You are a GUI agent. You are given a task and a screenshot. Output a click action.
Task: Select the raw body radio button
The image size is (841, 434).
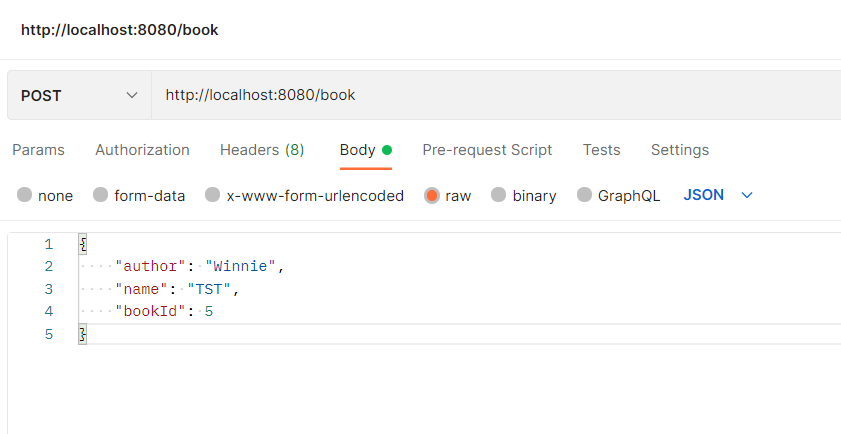[x=432, y=196]
